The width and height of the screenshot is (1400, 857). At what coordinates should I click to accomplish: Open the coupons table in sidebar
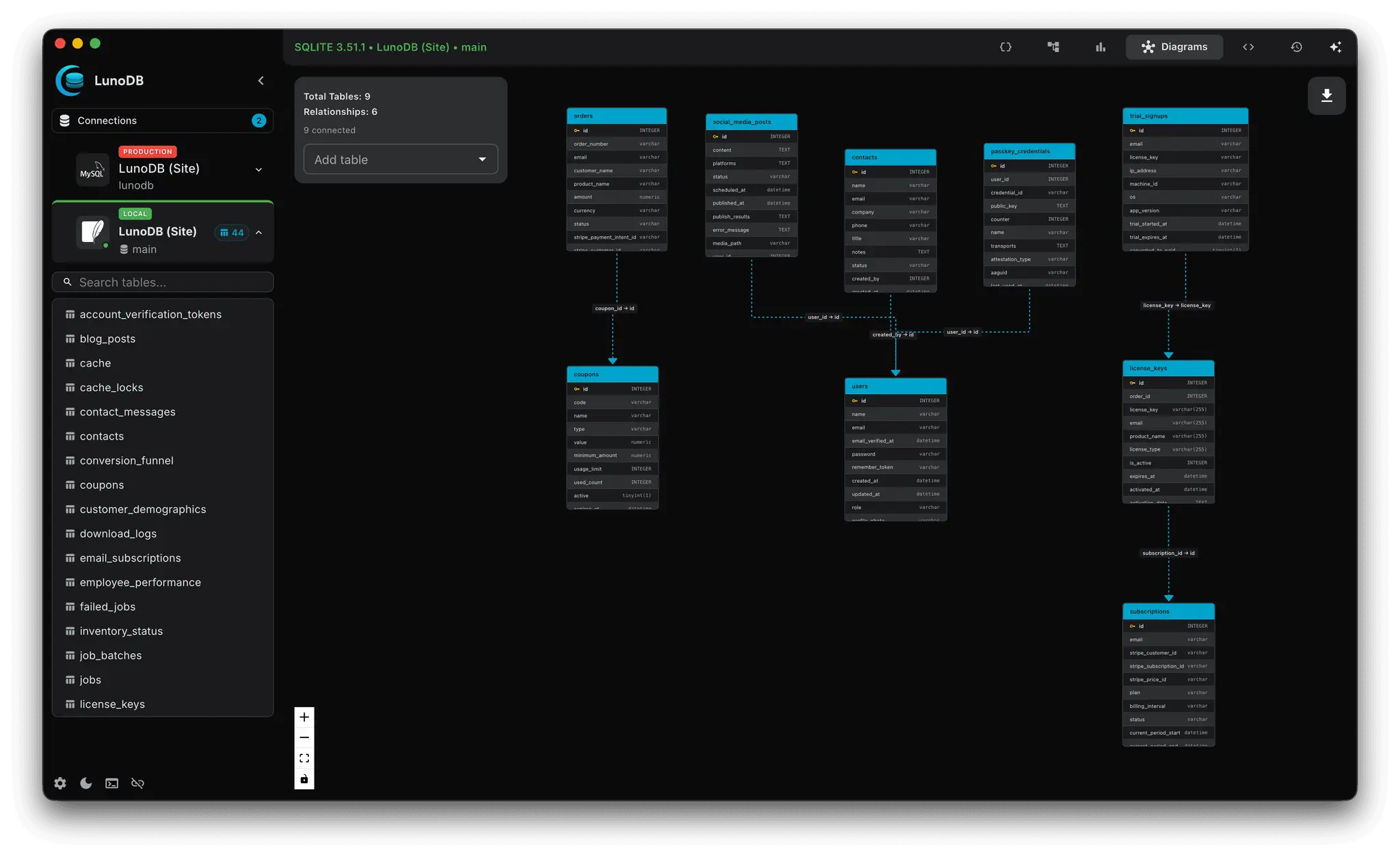pyautogui.click(x=163, y=485)
